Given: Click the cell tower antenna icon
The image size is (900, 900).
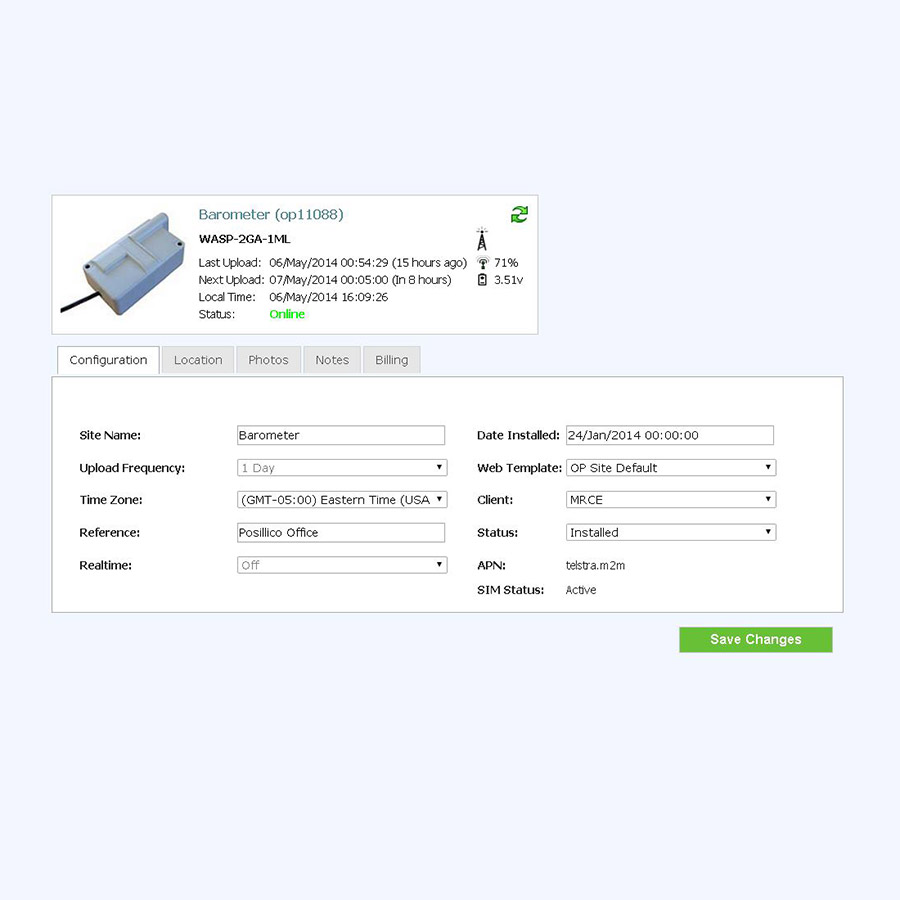Looking at the screenshot, I should [482, 239].
